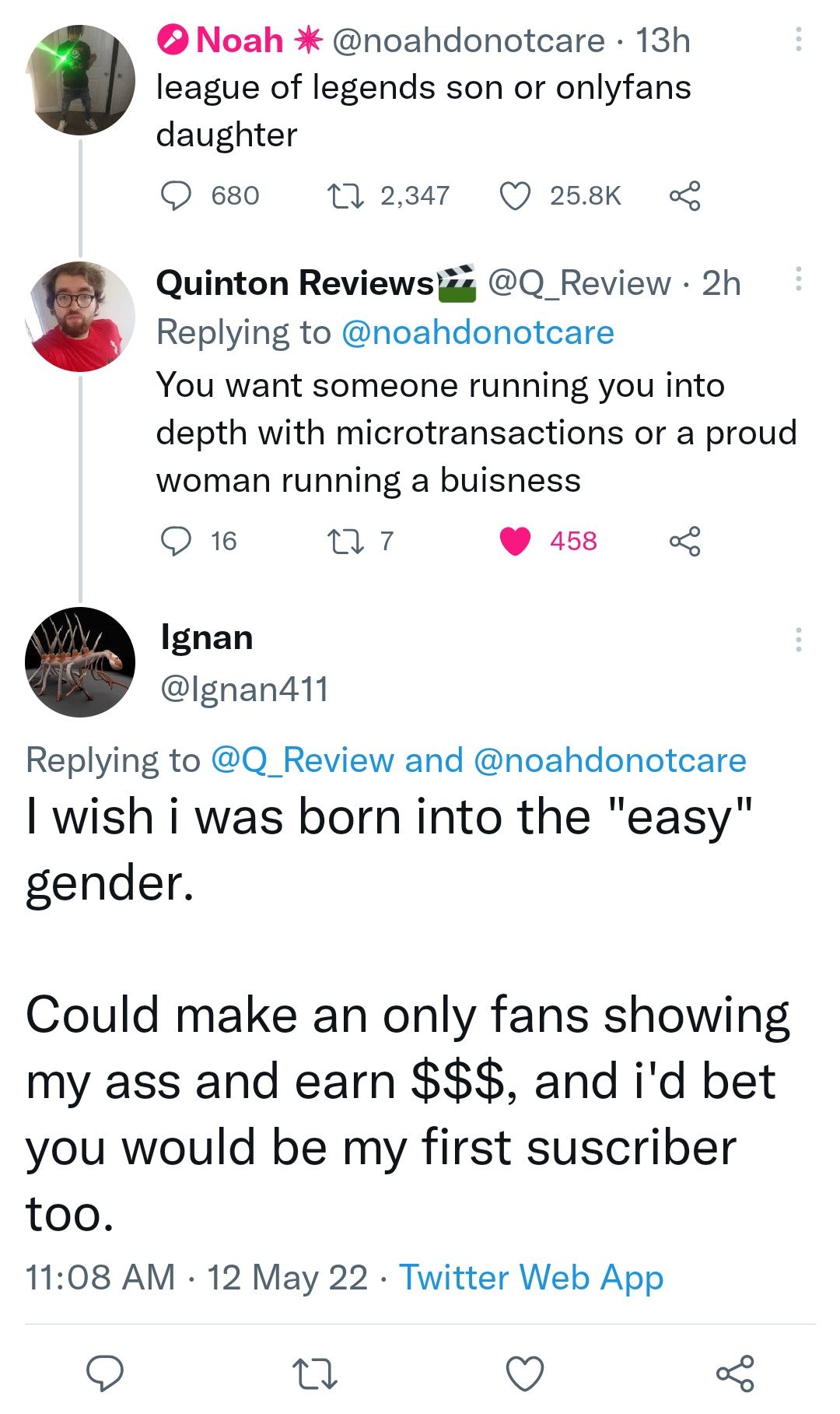Share Ignan's tweet
Screen dimensions: 840x1414
(735, 1373)
